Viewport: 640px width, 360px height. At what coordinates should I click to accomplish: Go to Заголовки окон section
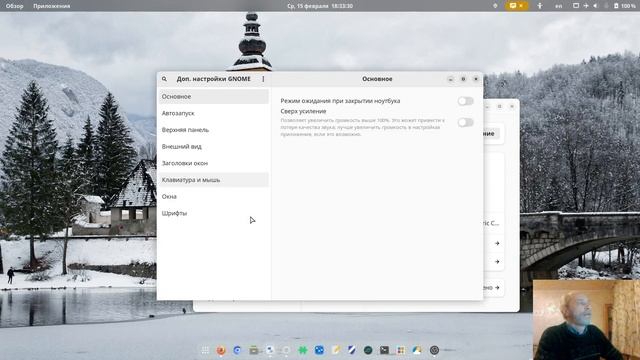point(213,163)
